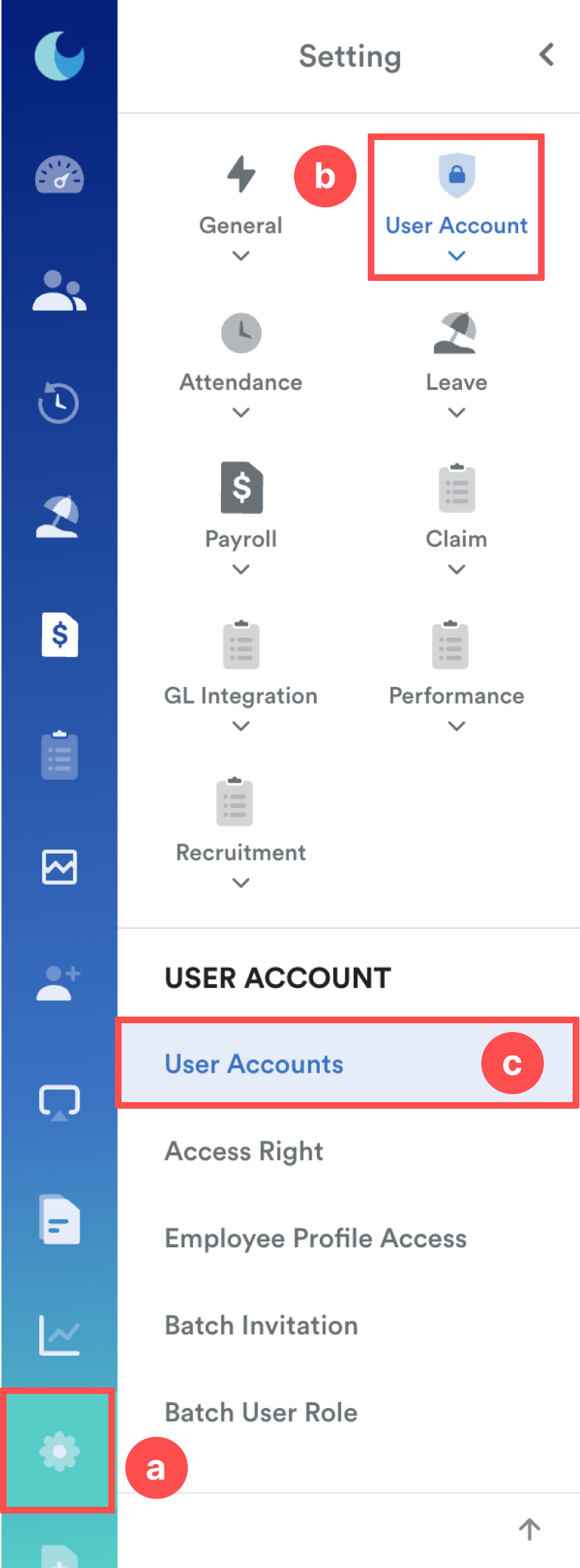
Task: Expand the User Account chevron
Action: click(457, 256)
